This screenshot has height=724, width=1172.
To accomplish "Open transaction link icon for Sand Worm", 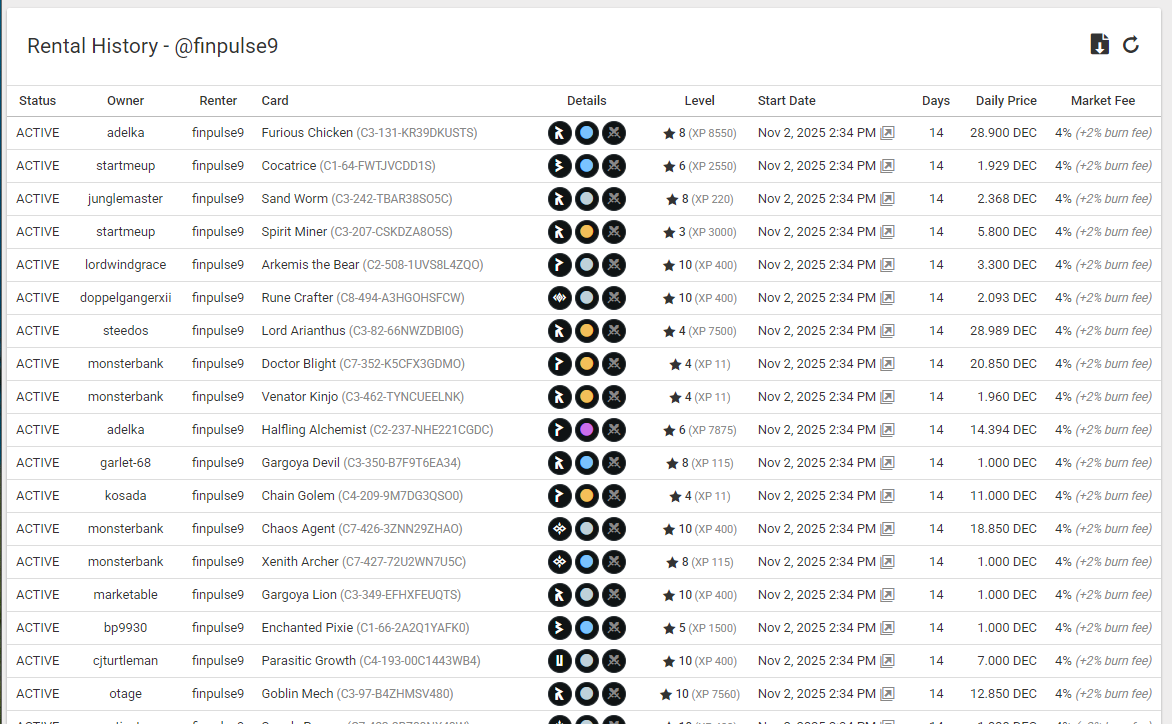I will [x=887, y=199].
